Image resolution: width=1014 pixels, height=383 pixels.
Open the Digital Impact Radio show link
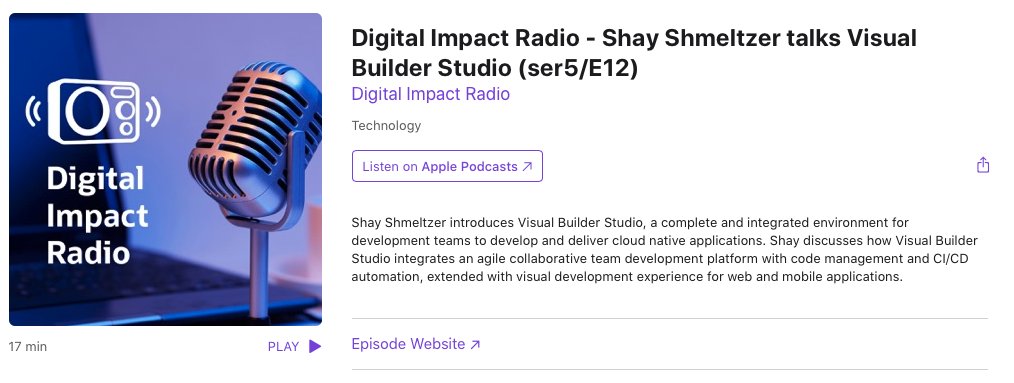tap(430, 94)
